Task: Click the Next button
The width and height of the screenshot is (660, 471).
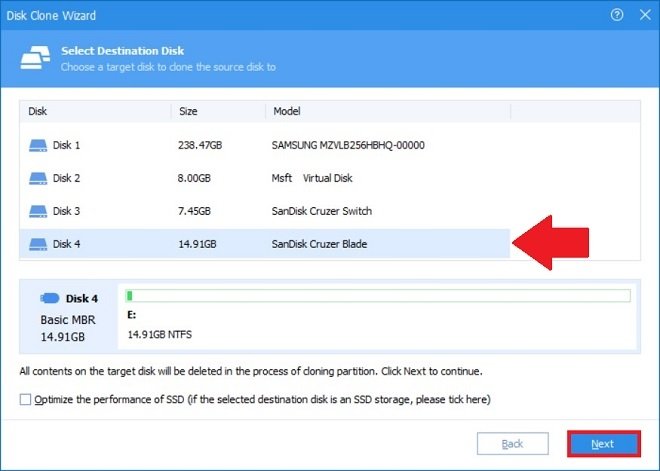Action: point(604,444)
